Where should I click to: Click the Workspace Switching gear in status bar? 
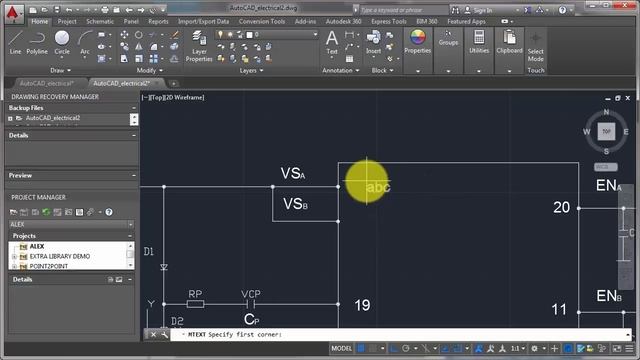coord(534,349)
